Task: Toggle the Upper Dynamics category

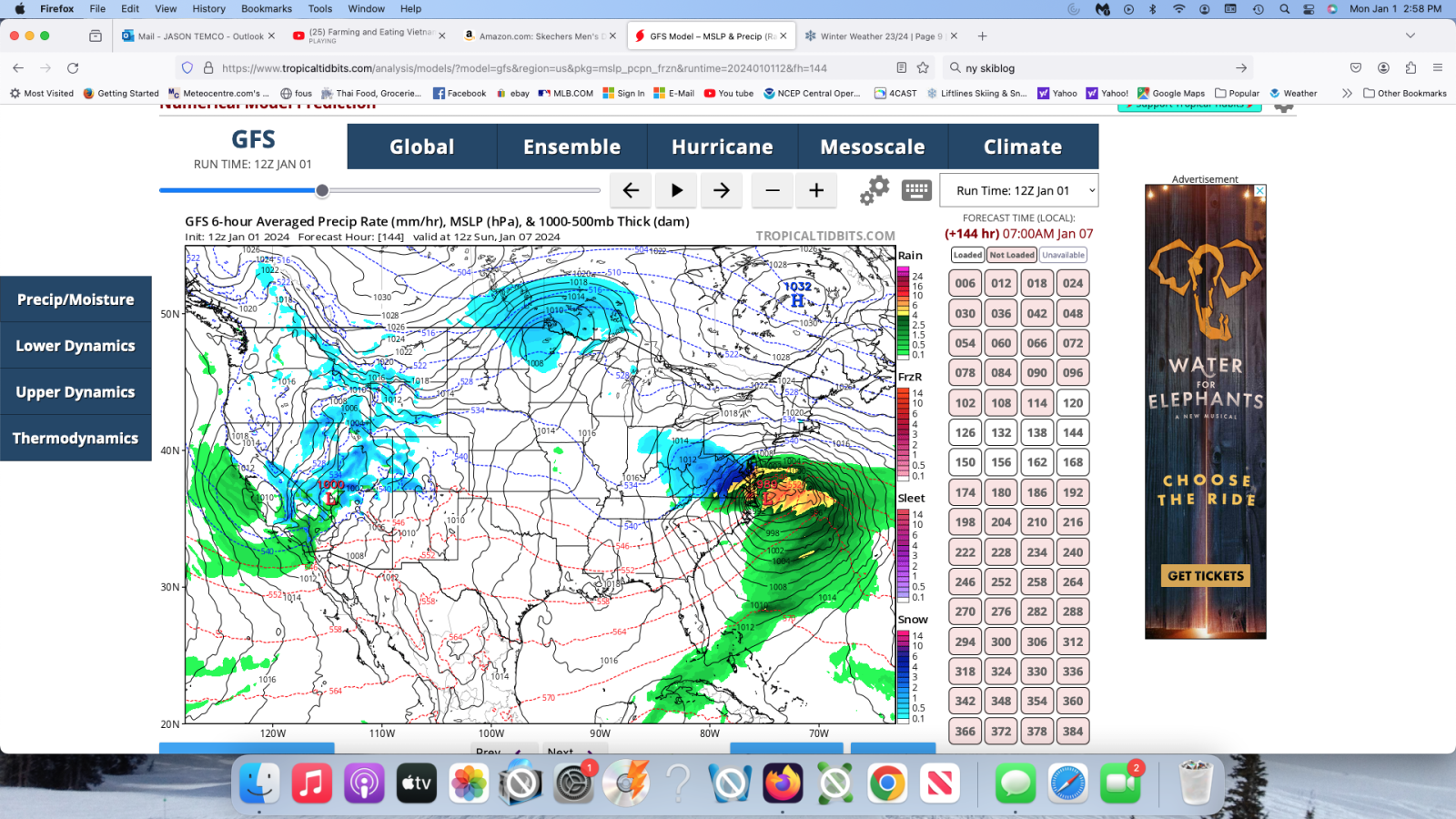Action: 76,391
